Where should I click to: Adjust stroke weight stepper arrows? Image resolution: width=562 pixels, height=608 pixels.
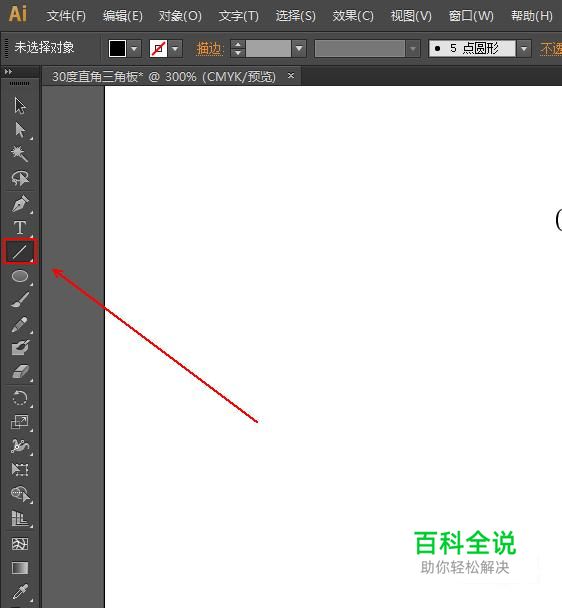coord(238,48)
